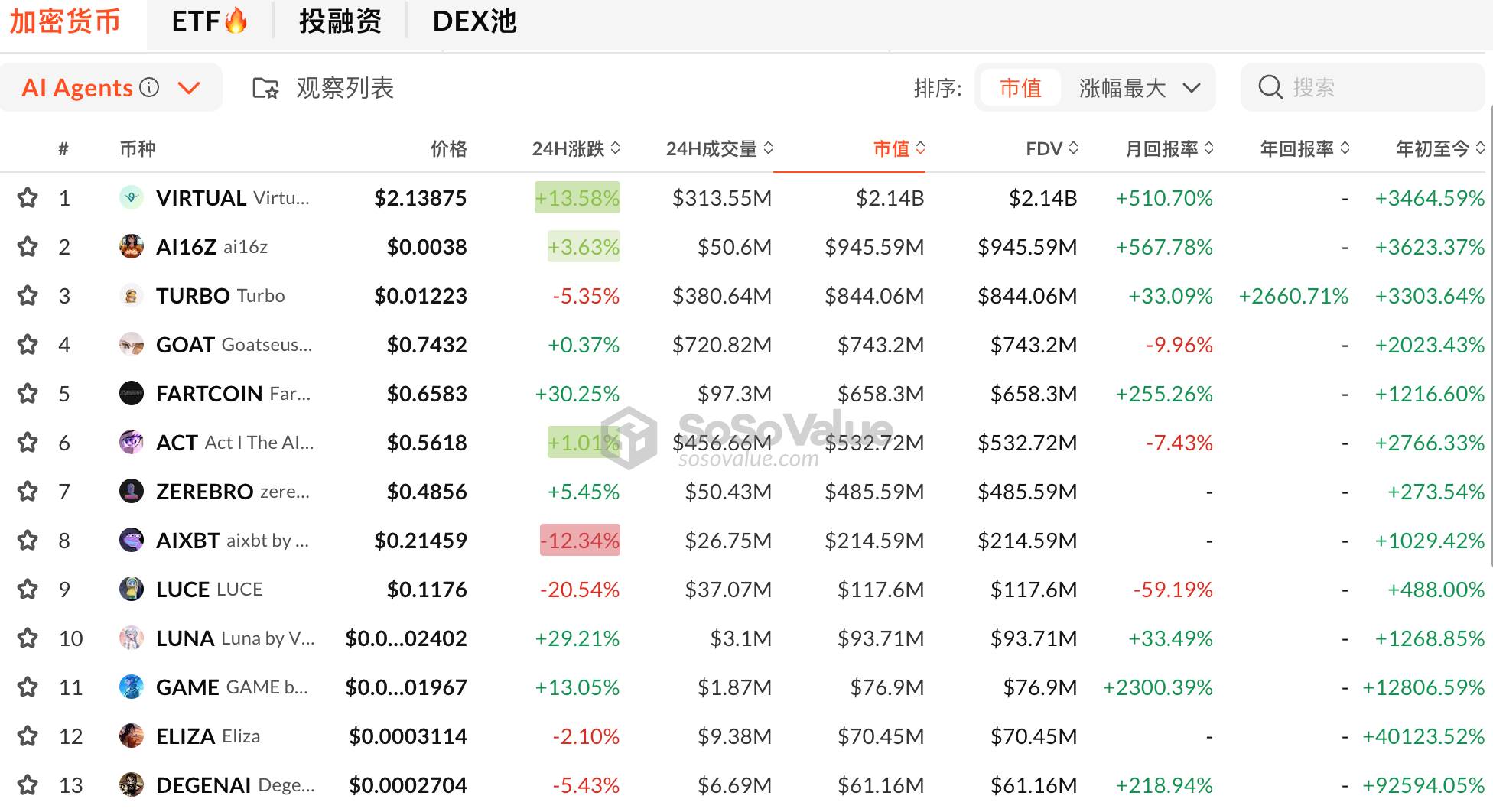The image size is (1493, 812).
Task: Open the TURBO coin name link
Action: [x=193, y=296]
